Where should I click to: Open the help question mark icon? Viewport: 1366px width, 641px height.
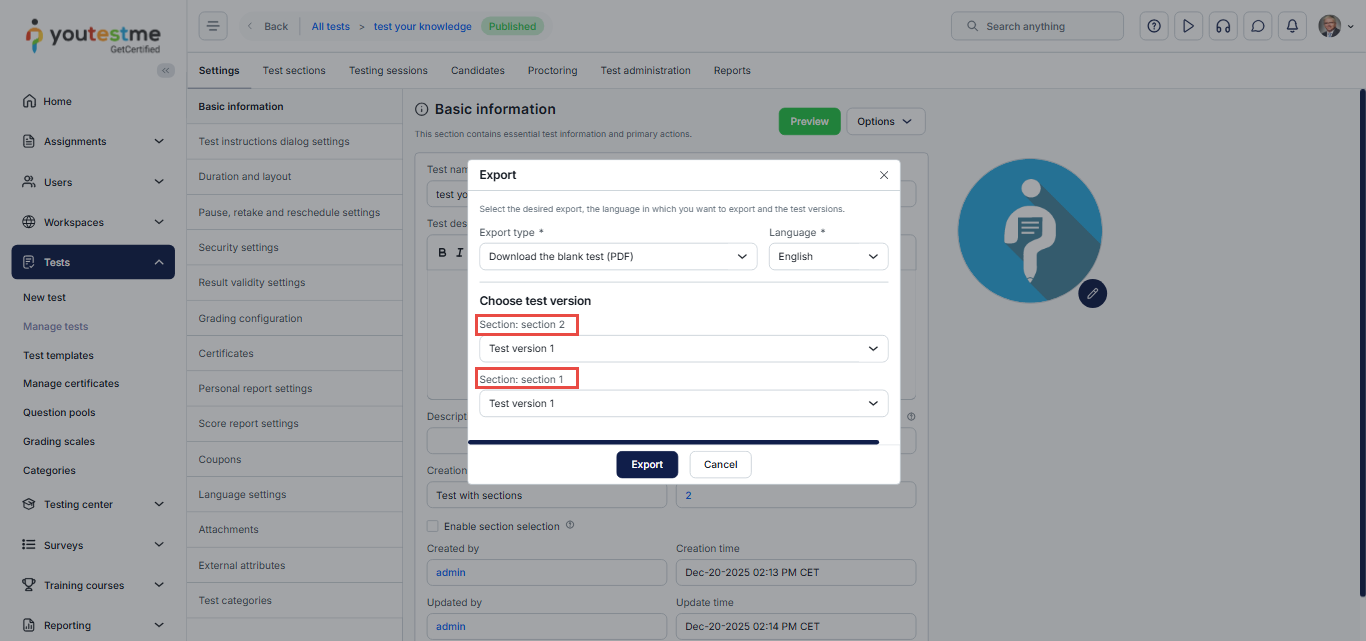tap(1154, 26)
